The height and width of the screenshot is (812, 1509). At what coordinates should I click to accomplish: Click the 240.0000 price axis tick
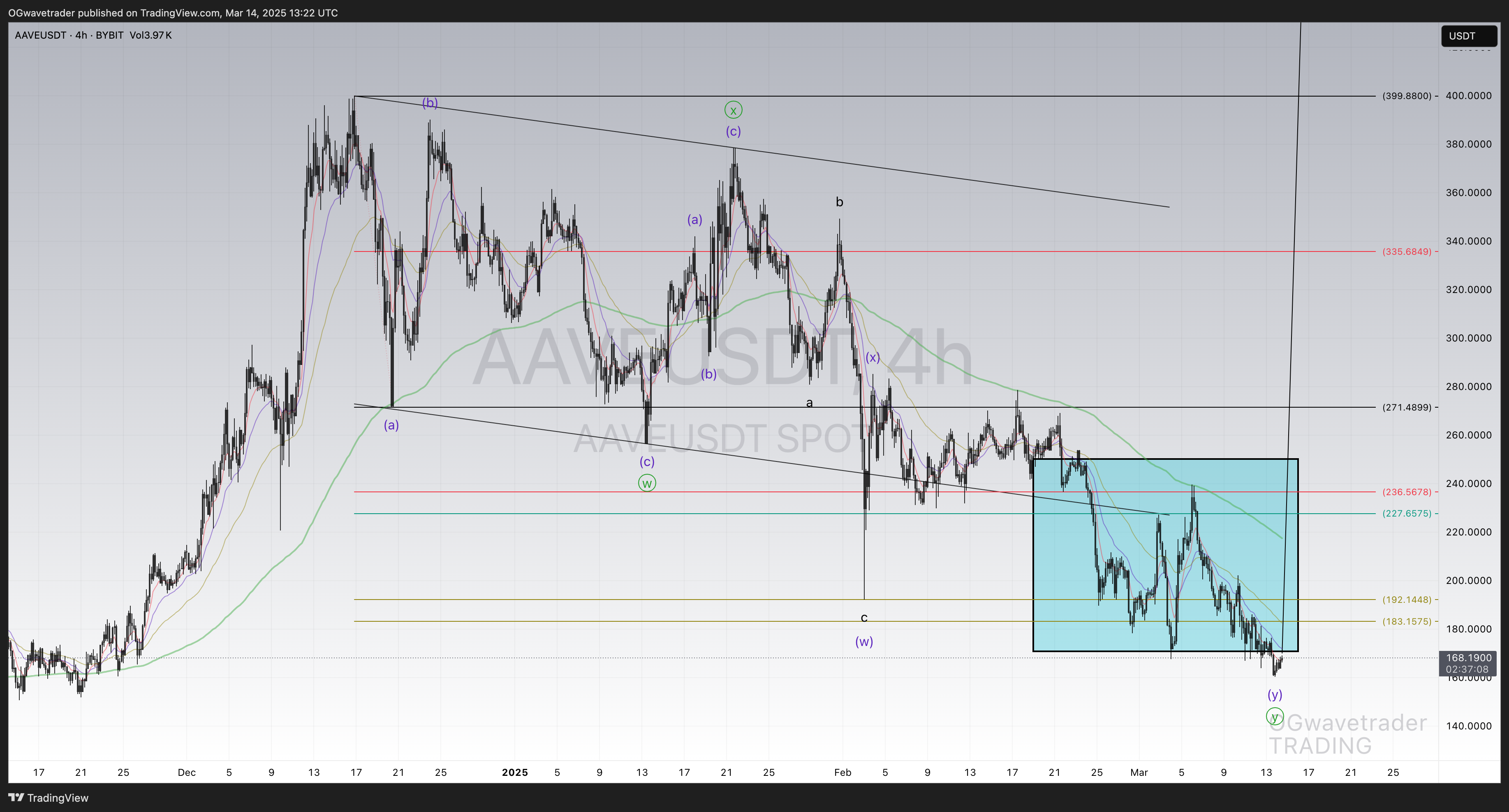(1469, 484)
